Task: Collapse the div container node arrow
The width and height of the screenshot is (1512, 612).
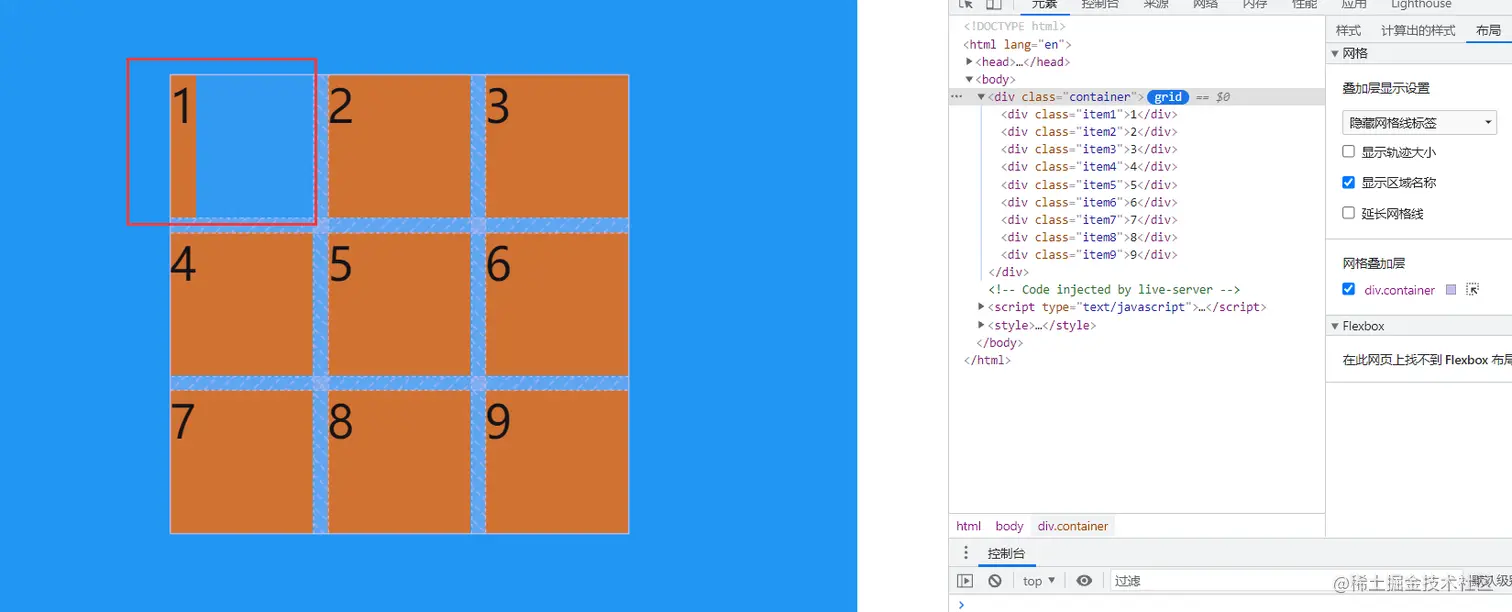Action: [x=982, y=97]
